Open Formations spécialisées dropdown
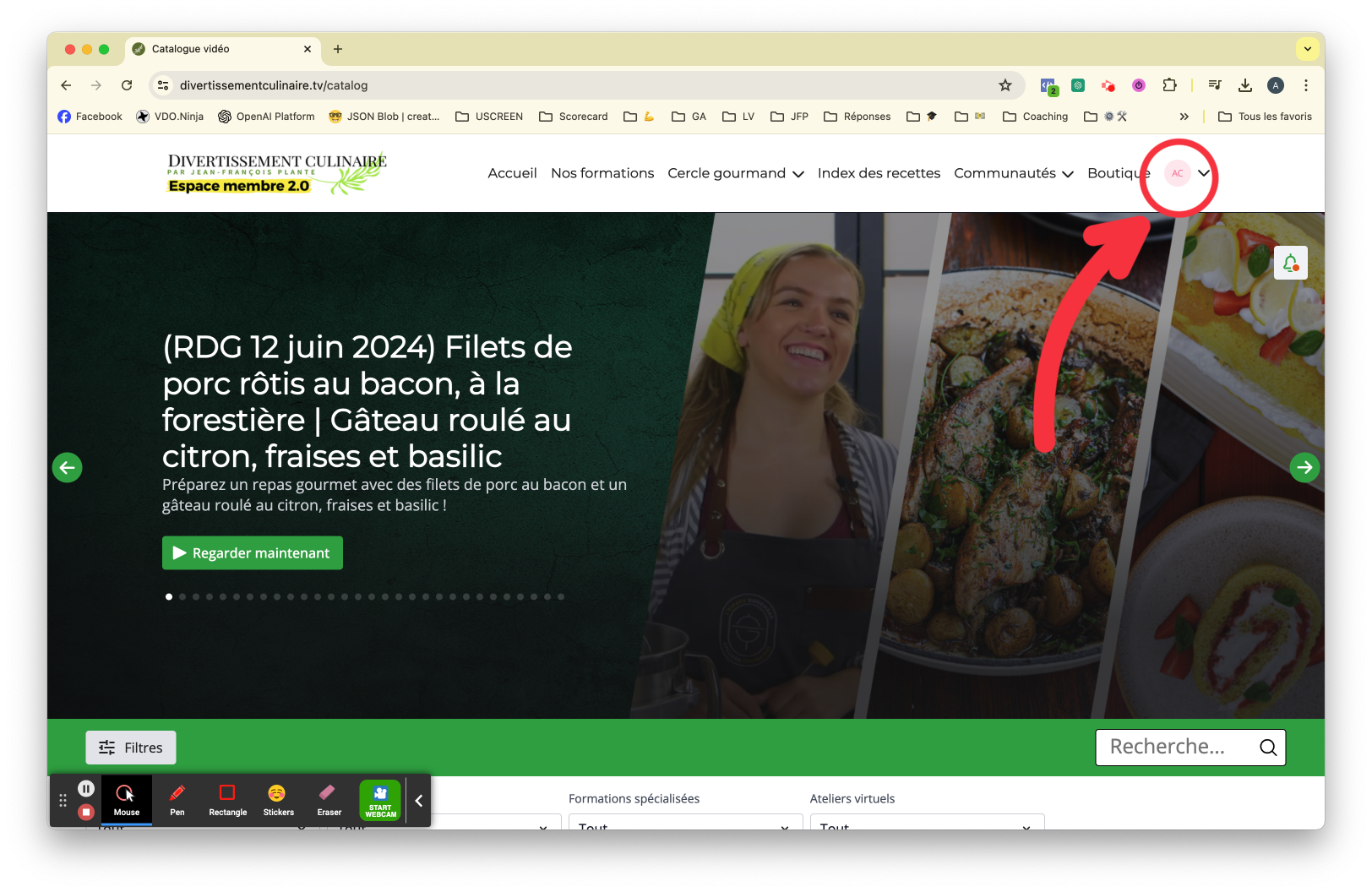The width and height of the screenshot is (1372, 892). coord(685,824)
